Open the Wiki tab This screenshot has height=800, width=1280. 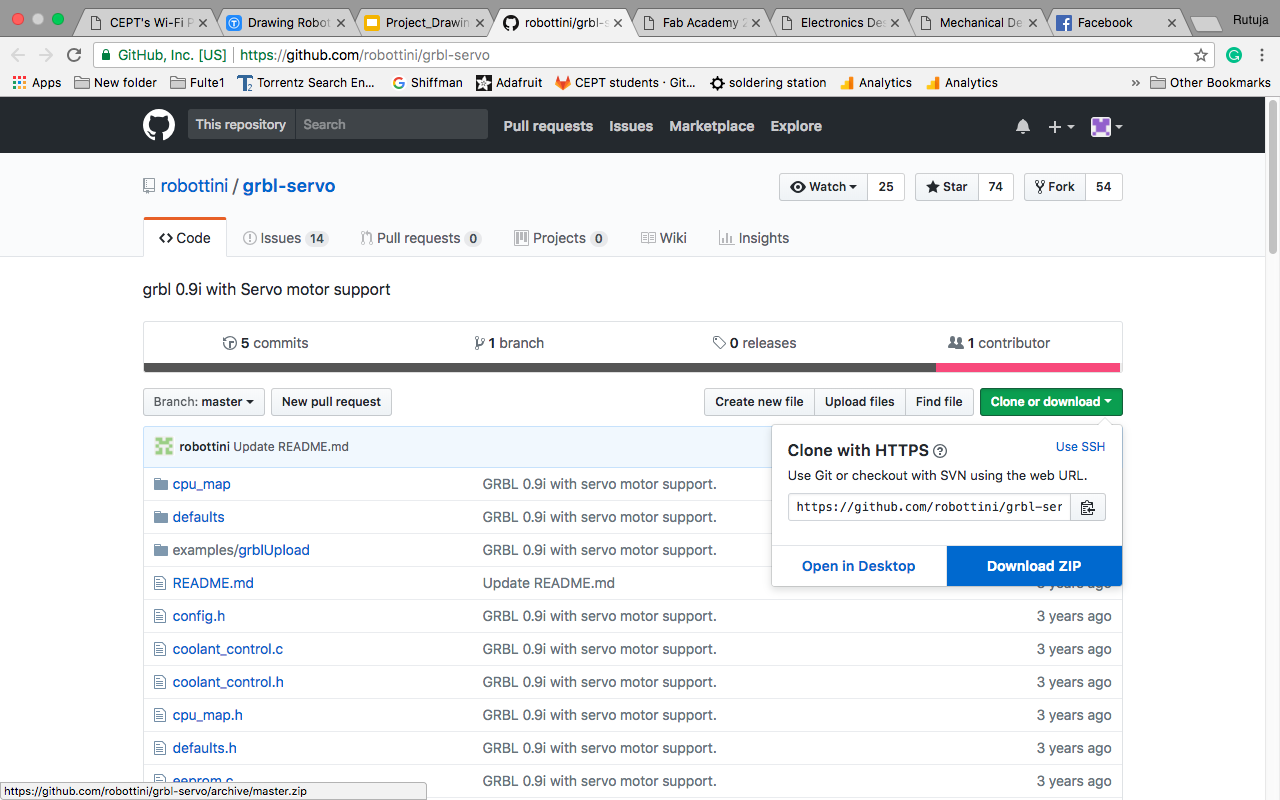click(x=664, y=238)
